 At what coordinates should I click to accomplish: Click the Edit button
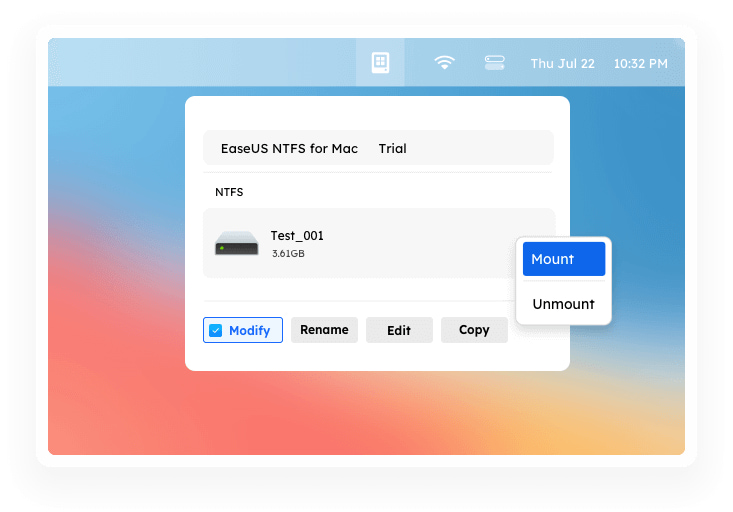click(399, 330)
